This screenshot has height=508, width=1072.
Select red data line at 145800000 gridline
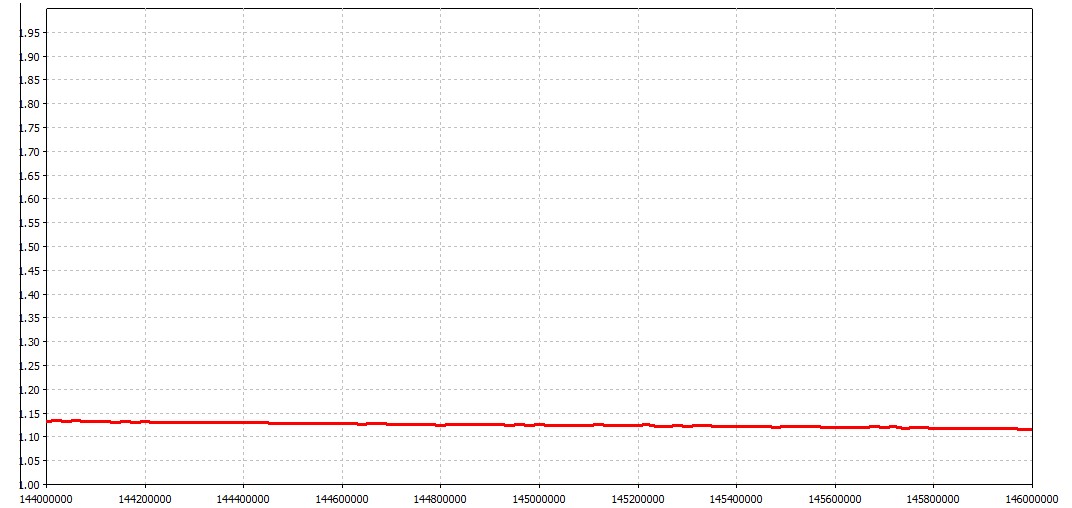click(x=933, y=428)
